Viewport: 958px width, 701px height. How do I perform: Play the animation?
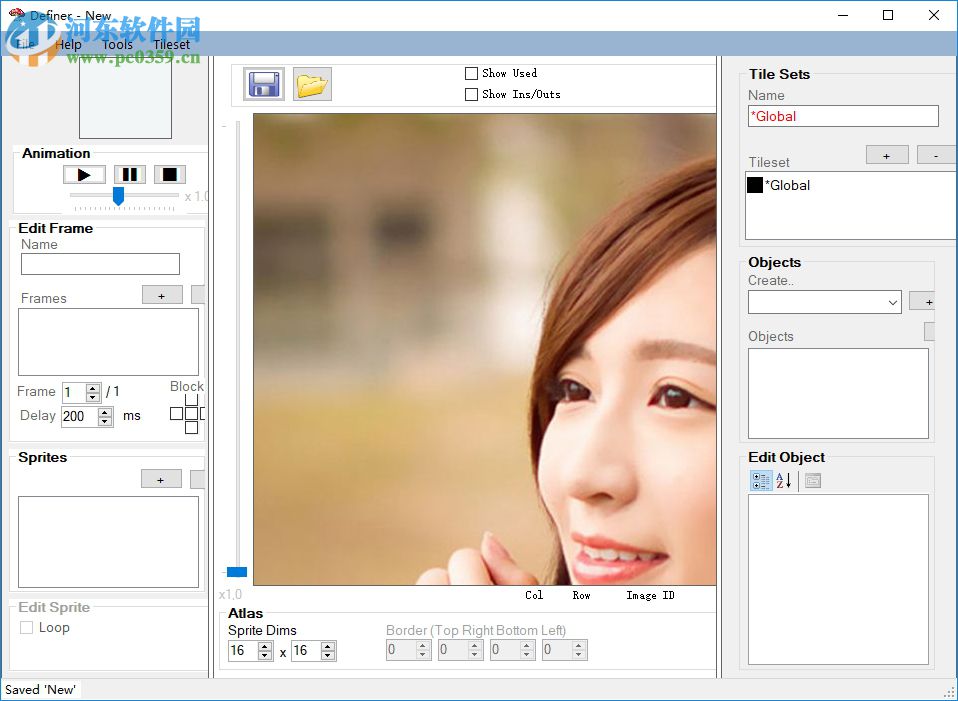pyautogui.click(x=84, y=174)
